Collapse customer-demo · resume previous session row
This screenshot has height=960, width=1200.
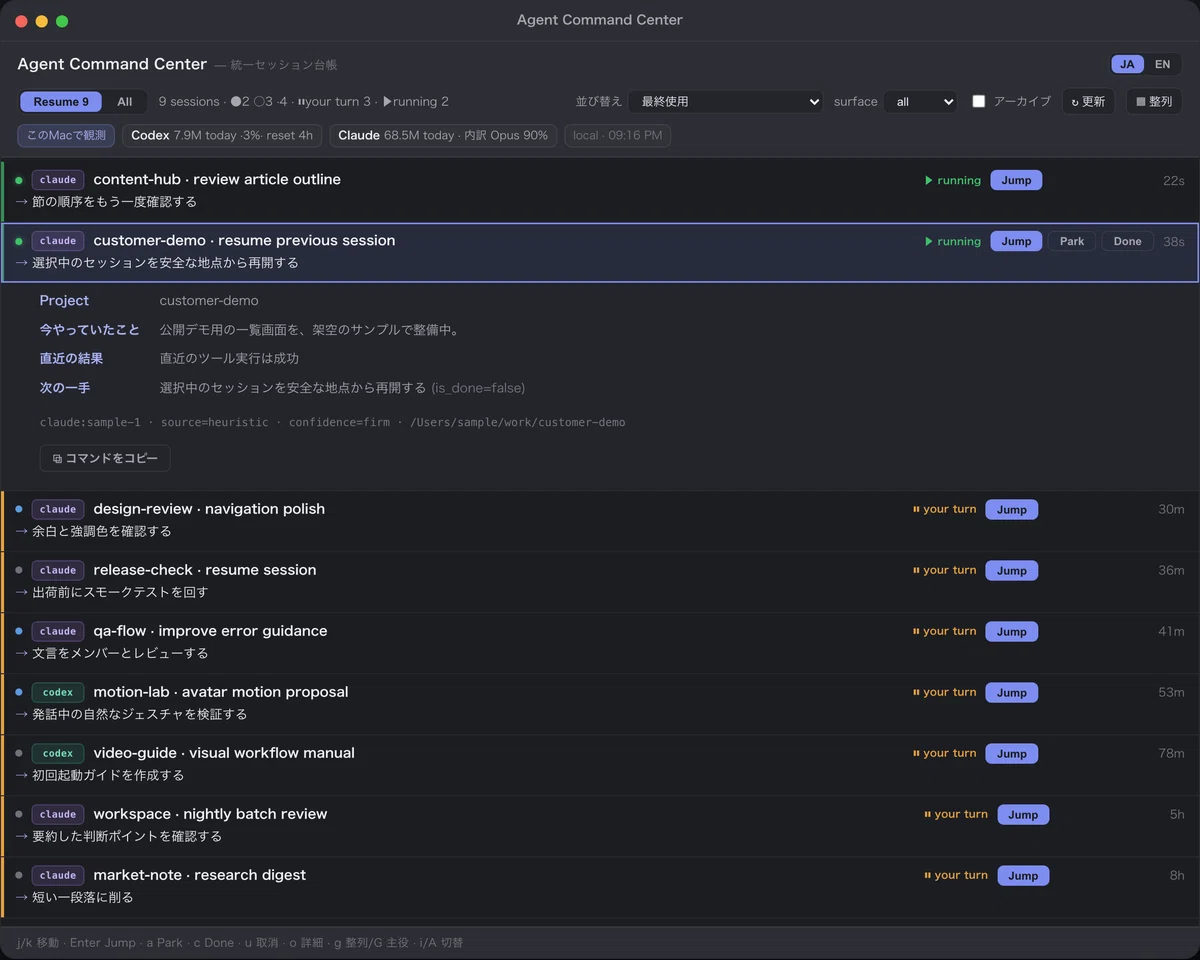tap(600, 252)
